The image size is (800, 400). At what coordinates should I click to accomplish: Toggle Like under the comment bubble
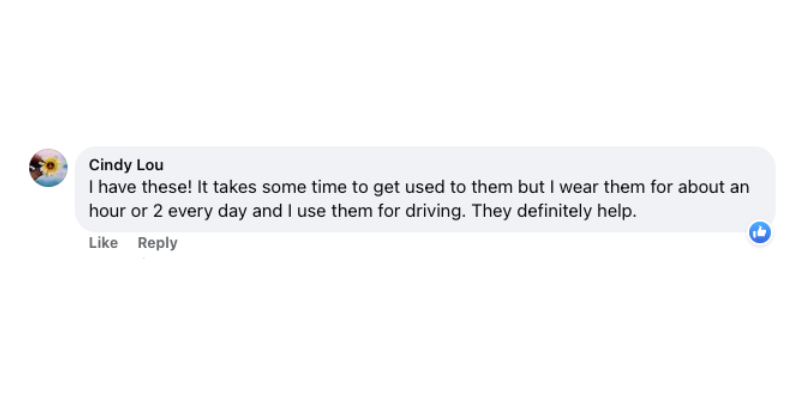103,243
